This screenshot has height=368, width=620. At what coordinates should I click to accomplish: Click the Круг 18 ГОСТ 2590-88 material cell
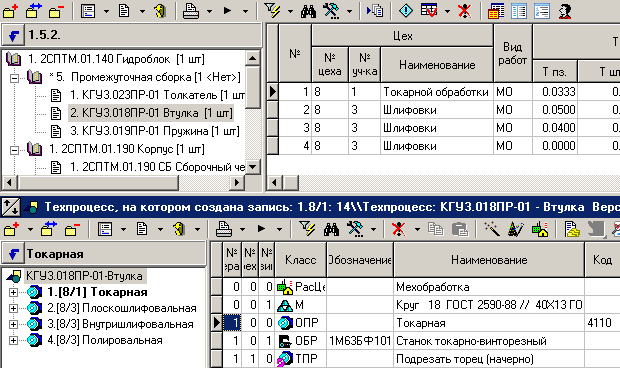[489, 305]
